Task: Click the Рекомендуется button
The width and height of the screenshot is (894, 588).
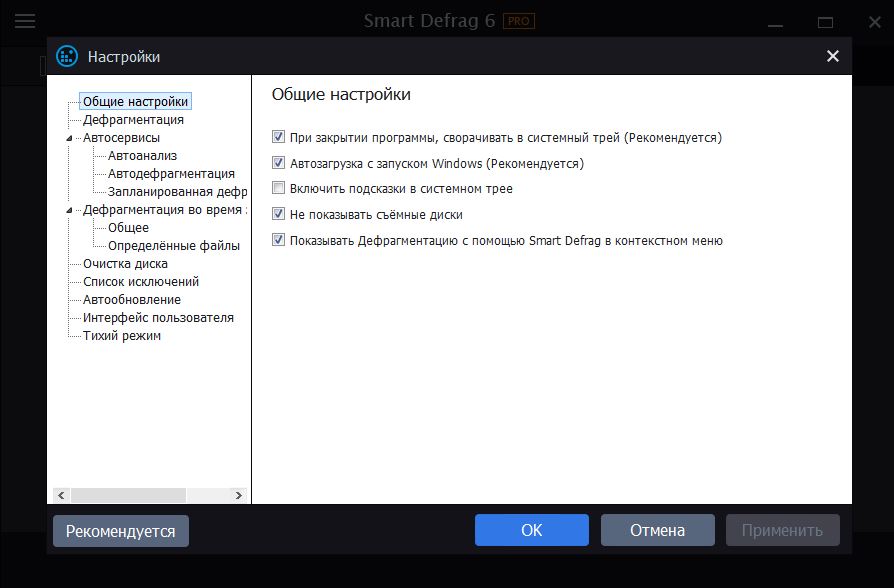Action: 121,531
